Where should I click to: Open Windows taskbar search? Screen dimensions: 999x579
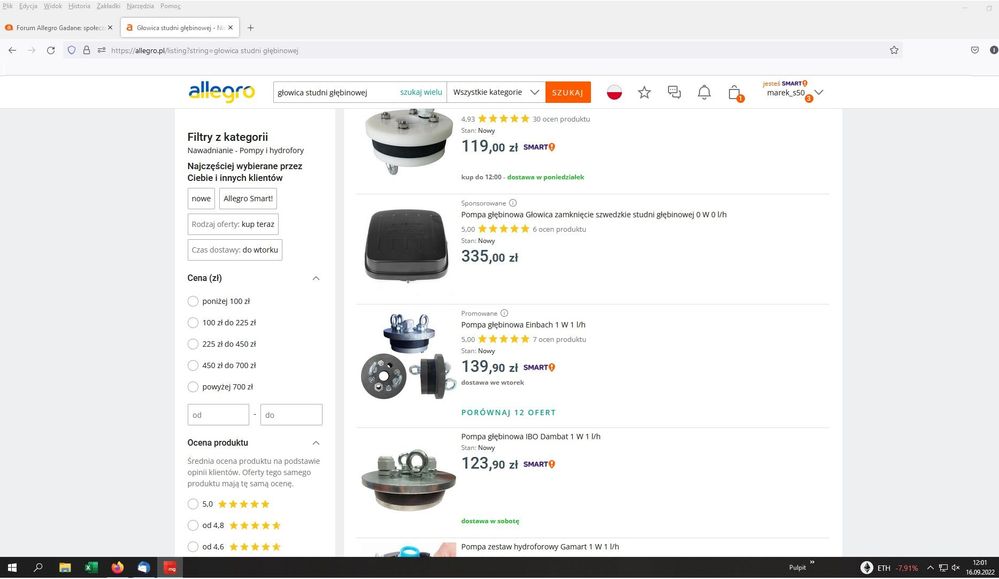38,568
